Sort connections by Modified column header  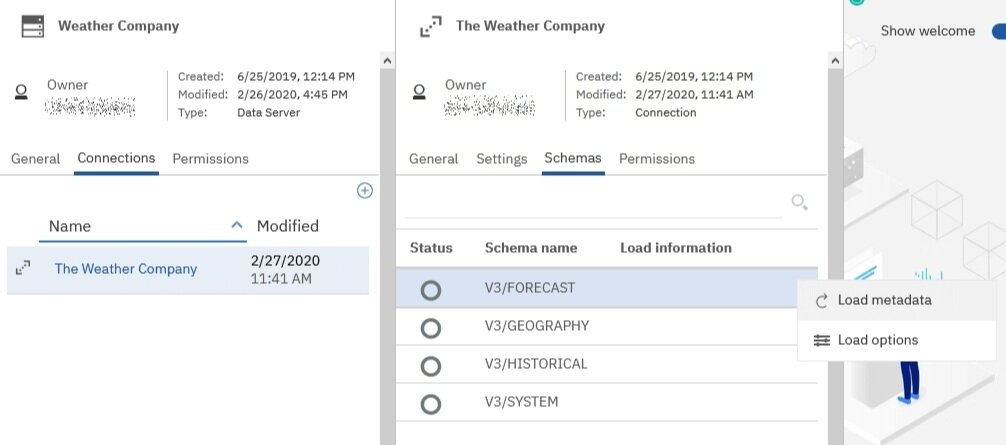(287, 226)
